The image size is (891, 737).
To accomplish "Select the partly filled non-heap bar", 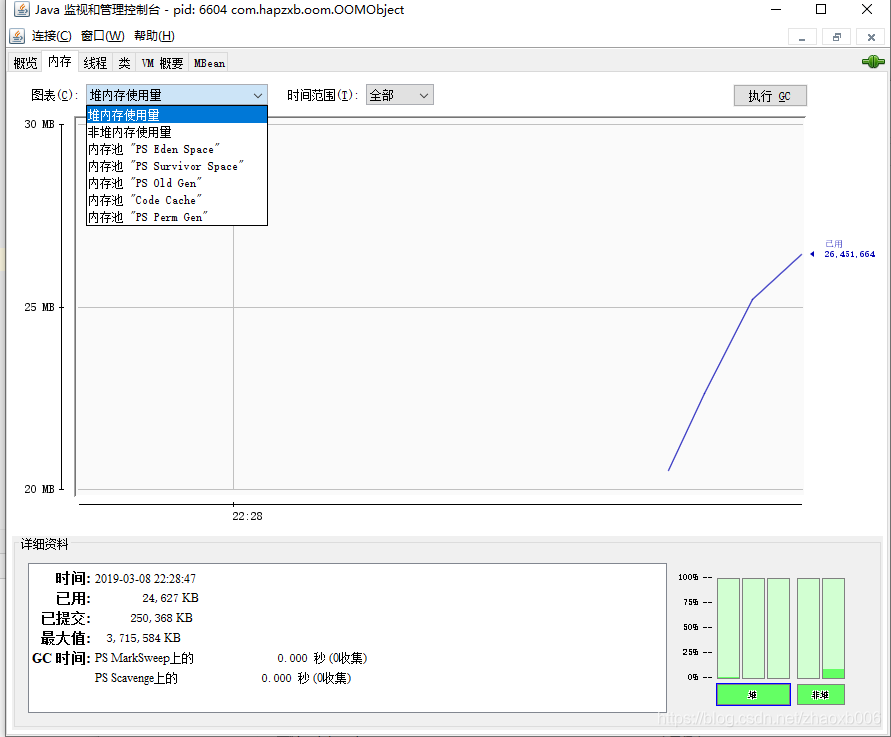I will pyautogui.click(x=834, y=628).
